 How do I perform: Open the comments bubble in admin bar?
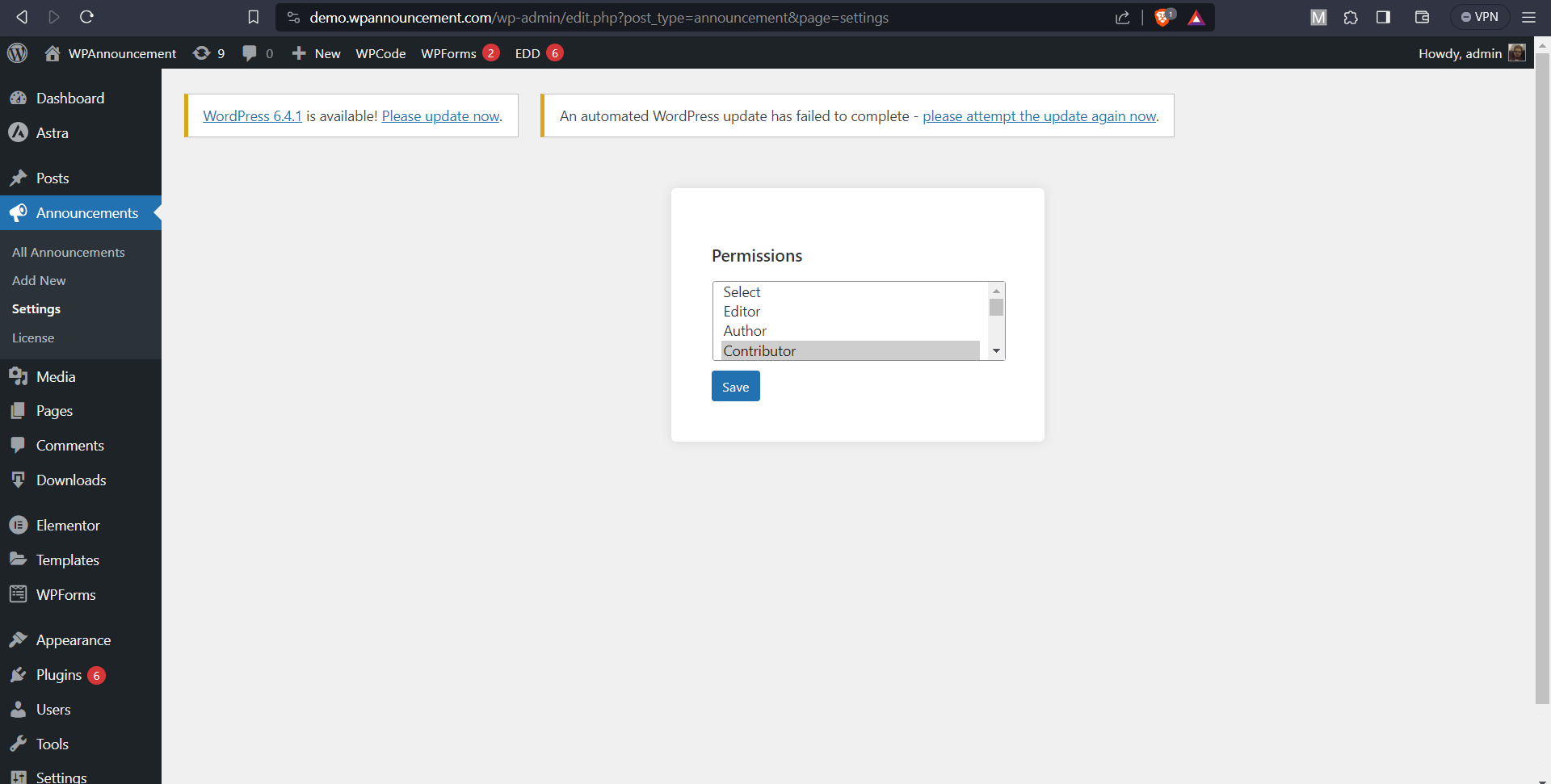point(258,53)
